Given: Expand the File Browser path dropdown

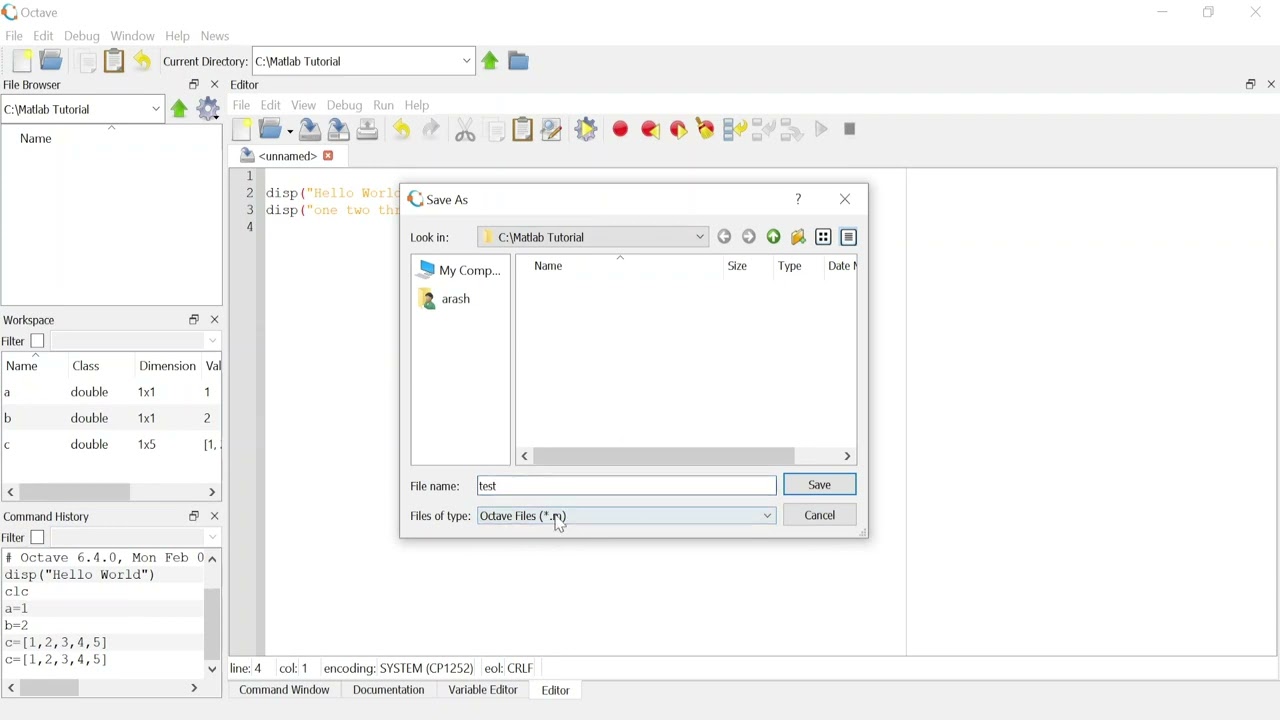Looking at the screenshot, I should tap(156, 109).
